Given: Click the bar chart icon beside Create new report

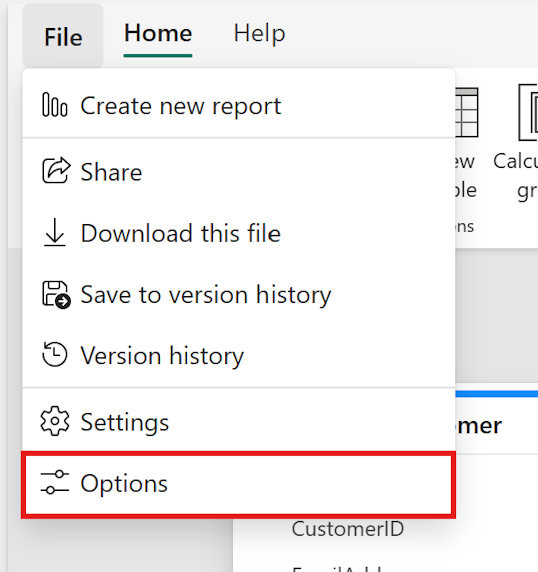Looking at the screenshot, I should pos(55,105).
